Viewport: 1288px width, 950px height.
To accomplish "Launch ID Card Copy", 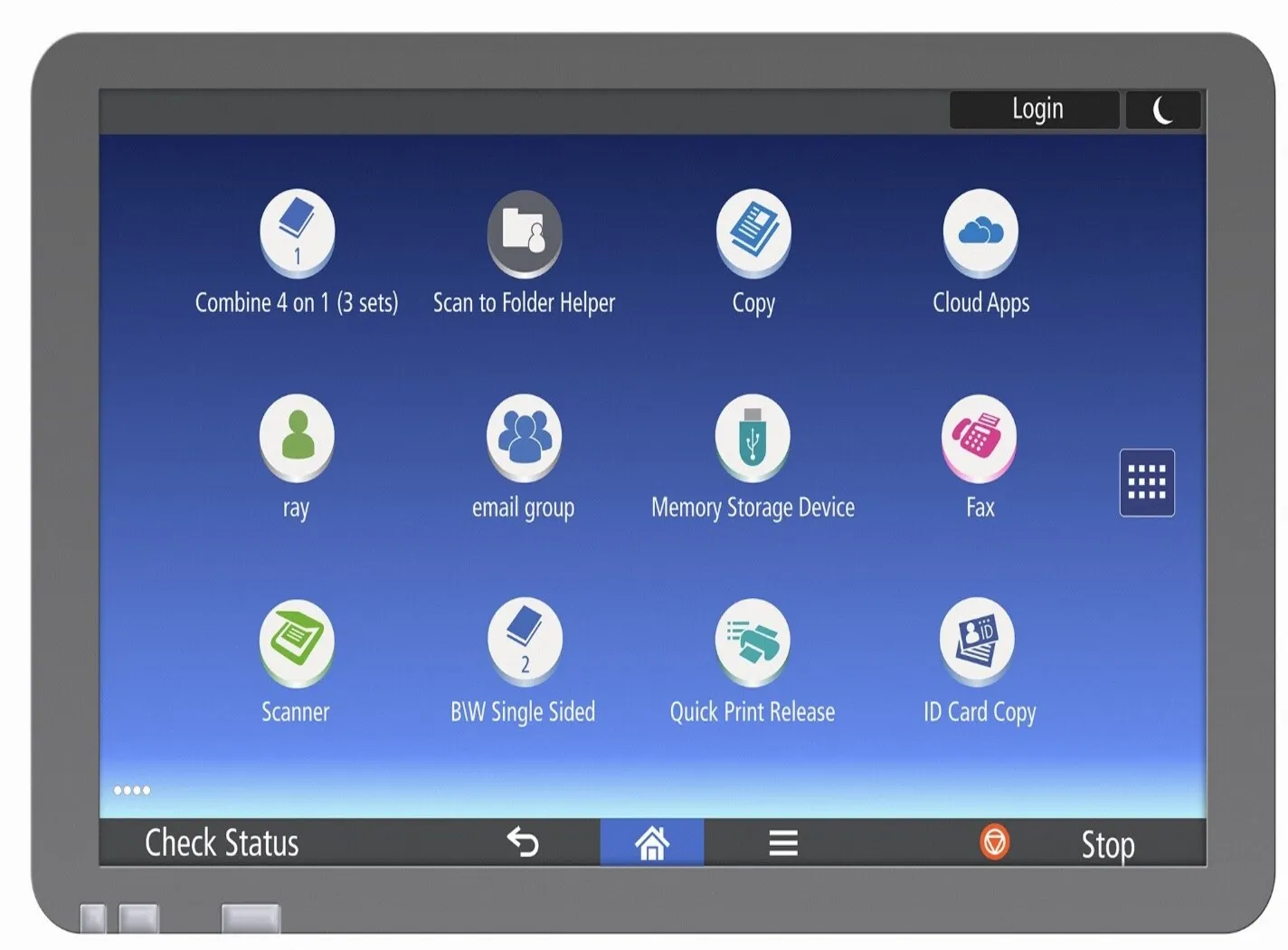I will tap(978, 641).
